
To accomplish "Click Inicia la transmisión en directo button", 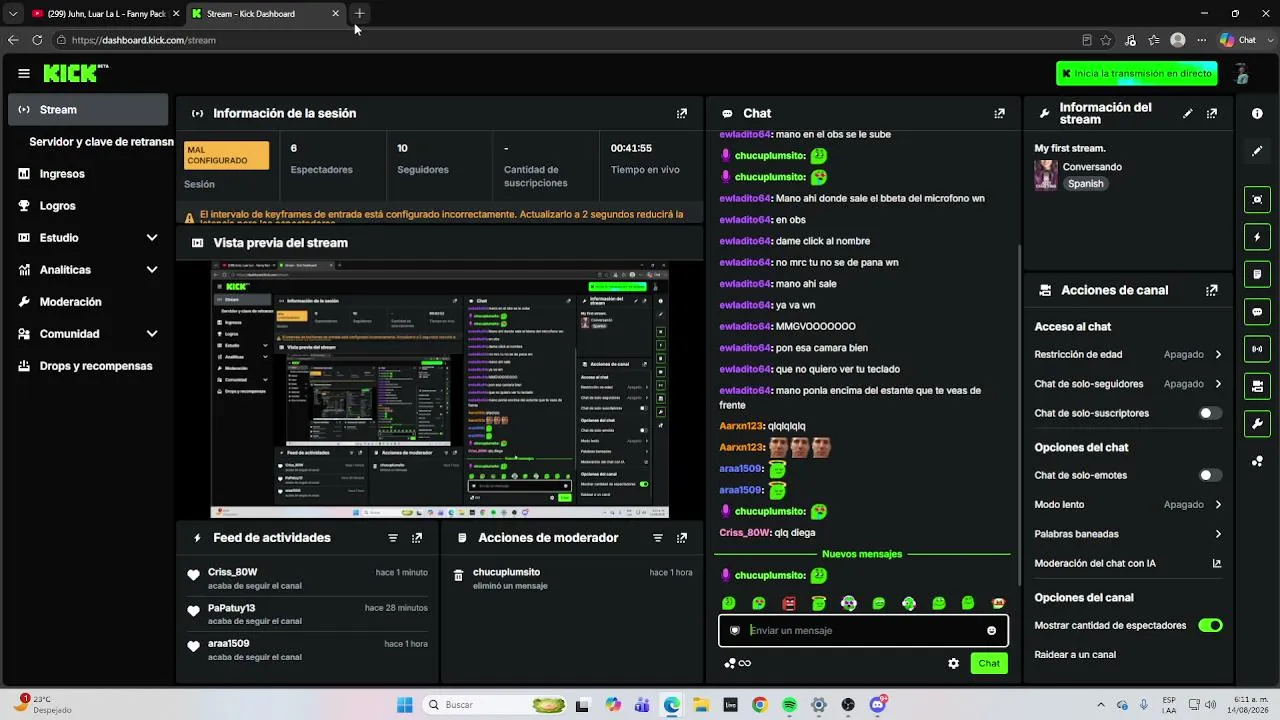I will tap(1137, 73).
